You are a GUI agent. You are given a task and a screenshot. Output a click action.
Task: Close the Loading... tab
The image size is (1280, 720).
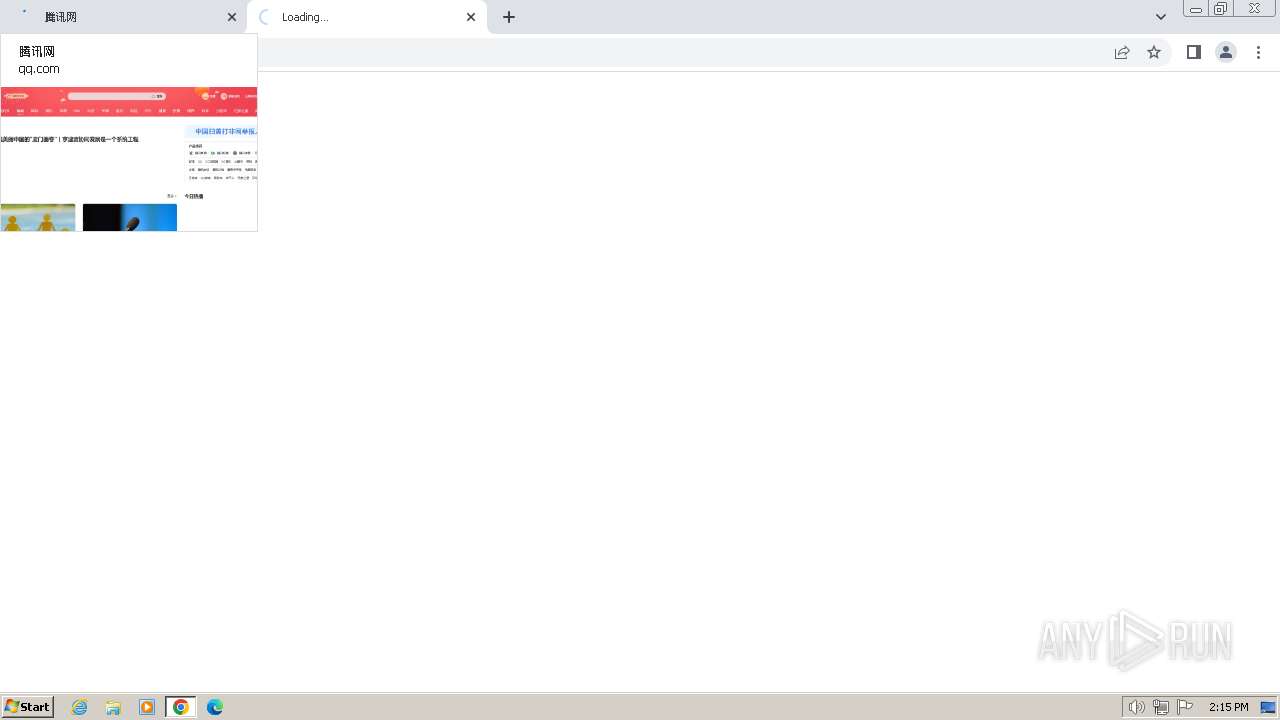[471, 17]
